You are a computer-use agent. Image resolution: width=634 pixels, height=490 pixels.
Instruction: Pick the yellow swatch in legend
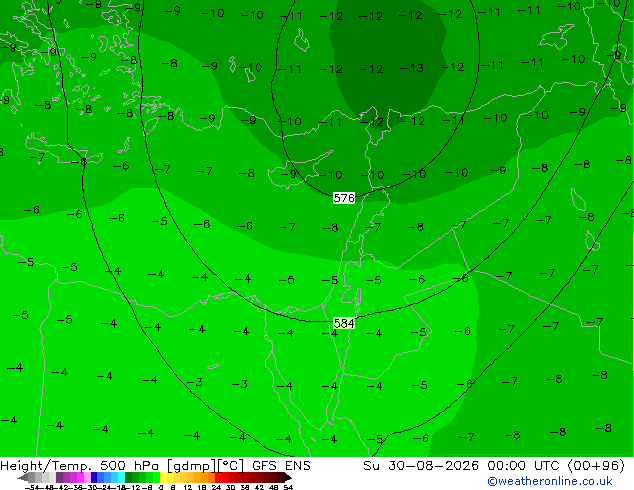163,477
